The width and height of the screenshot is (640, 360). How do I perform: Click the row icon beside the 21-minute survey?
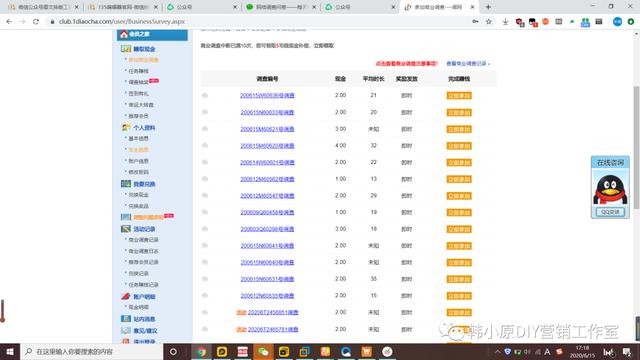pos(205,96)
